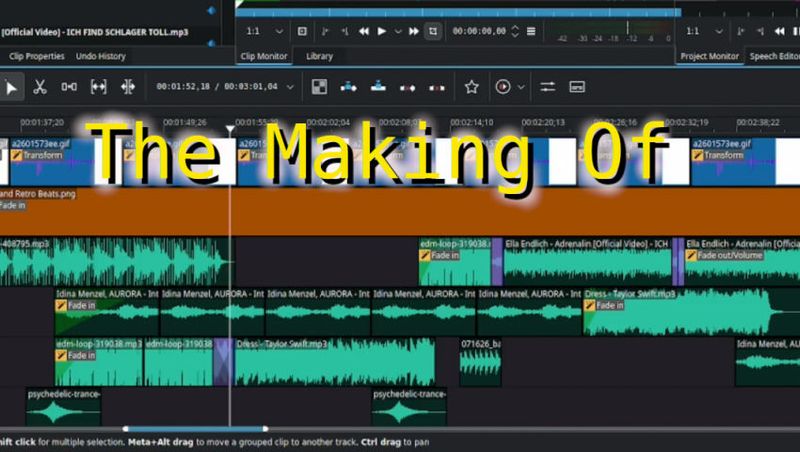Click the Selection arrow tool

11,87
